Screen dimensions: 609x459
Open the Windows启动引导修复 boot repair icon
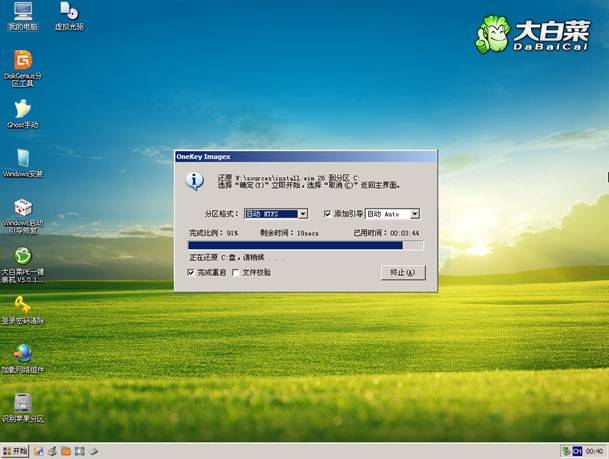coord(21,207)
